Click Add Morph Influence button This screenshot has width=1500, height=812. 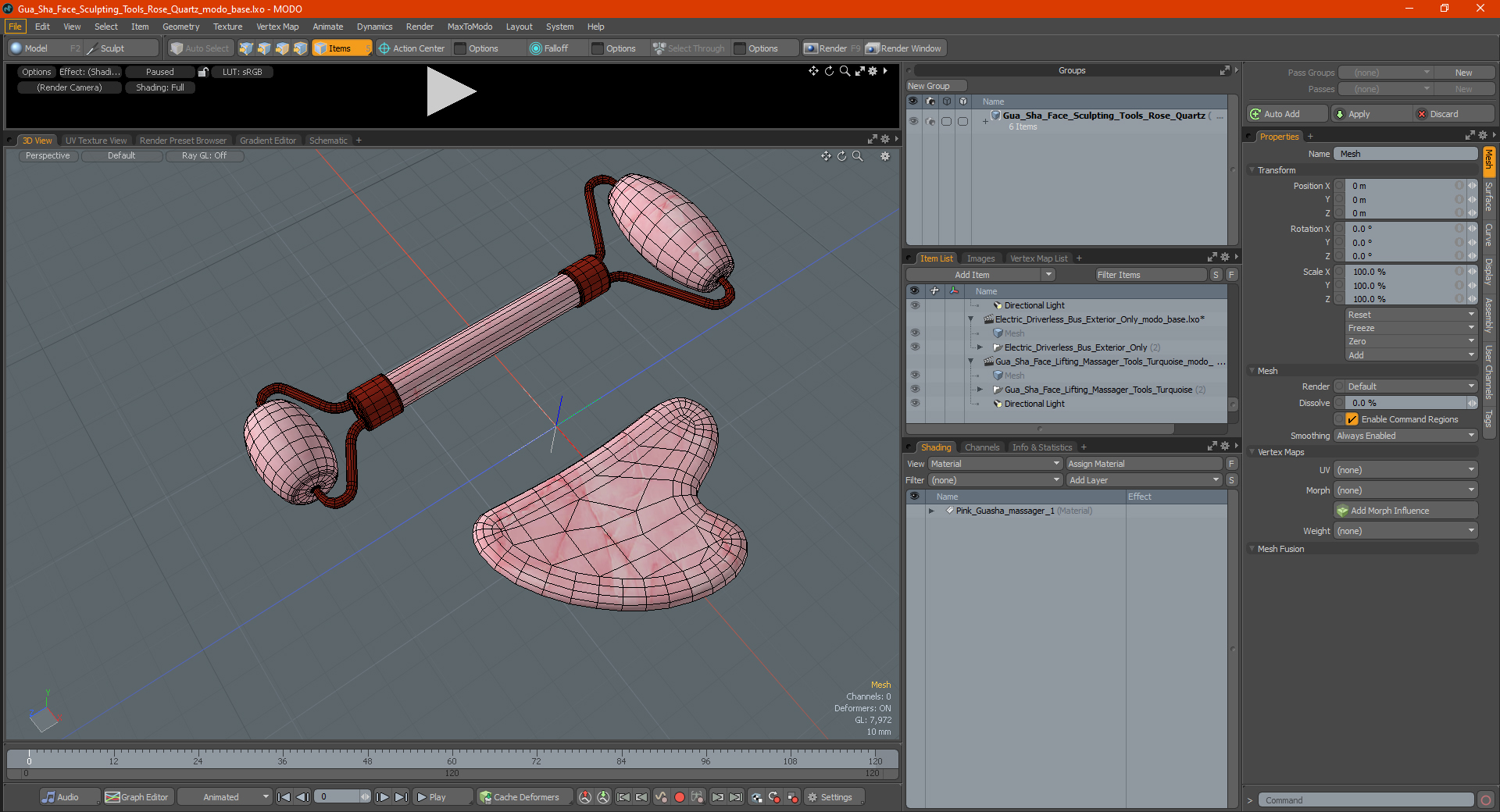(1405, 511)
